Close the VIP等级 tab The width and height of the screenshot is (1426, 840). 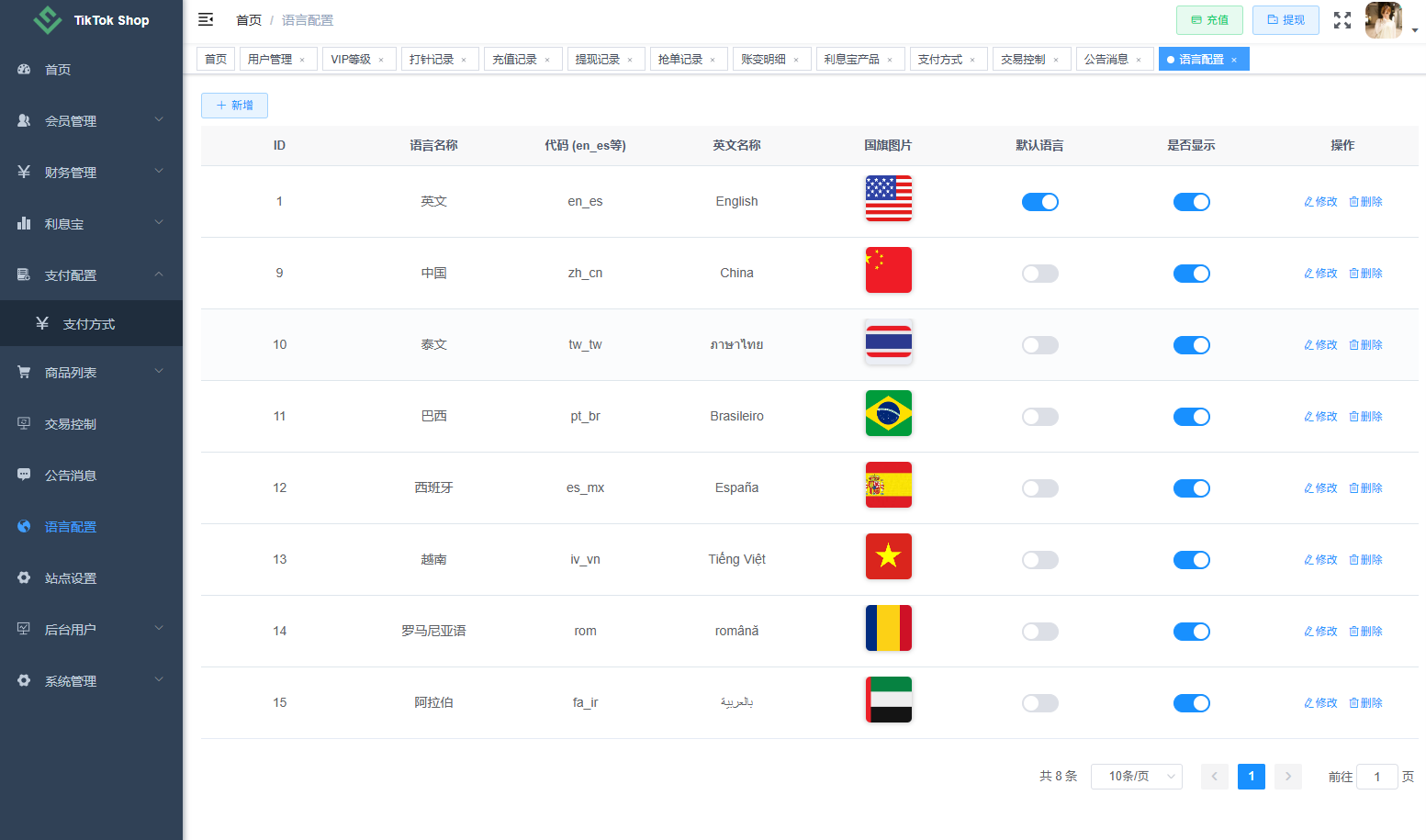coord(381,60)
